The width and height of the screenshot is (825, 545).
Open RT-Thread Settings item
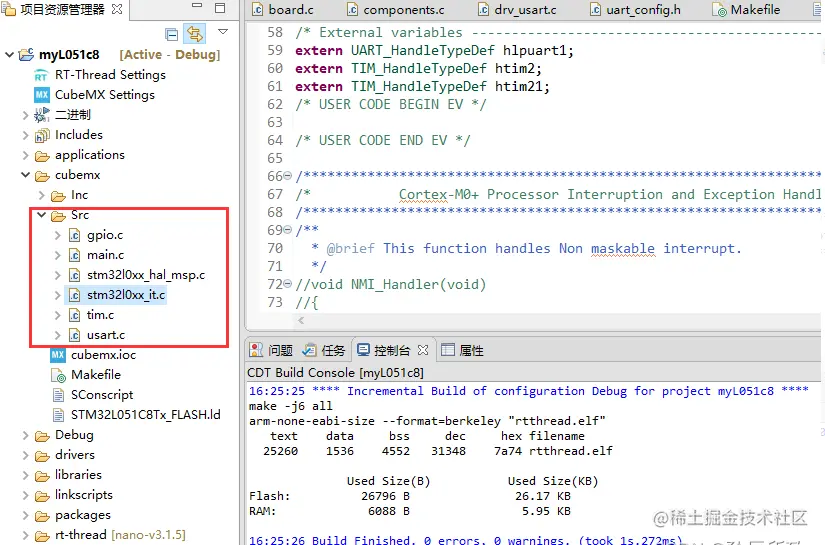[x=110, y=75]
